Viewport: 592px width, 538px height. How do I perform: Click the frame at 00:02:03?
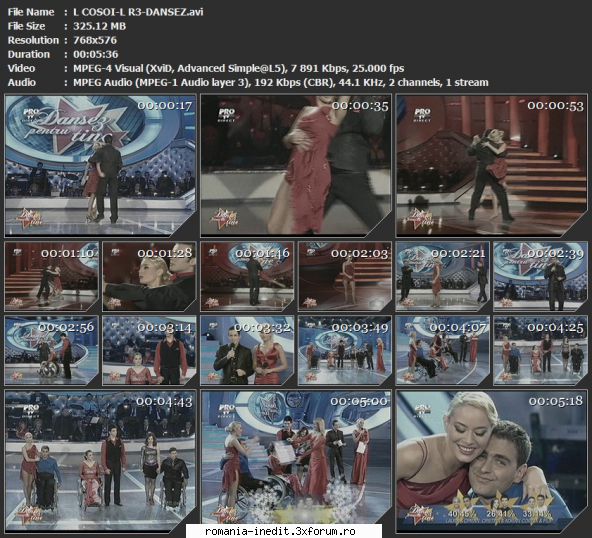click(345, 276)
